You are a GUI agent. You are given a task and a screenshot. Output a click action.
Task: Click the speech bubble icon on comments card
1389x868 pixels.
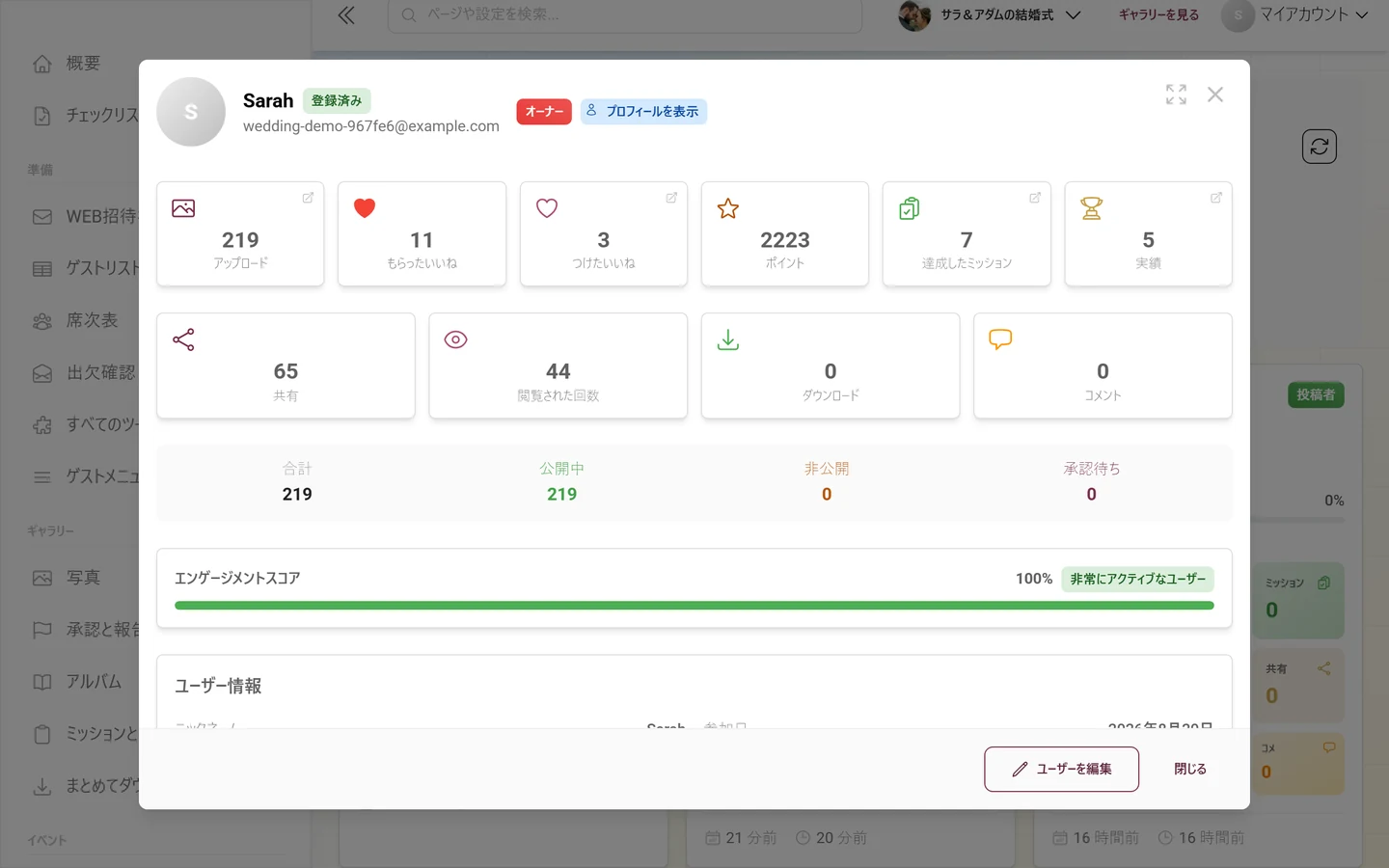pyautogui.click(x=1000, y=339)
